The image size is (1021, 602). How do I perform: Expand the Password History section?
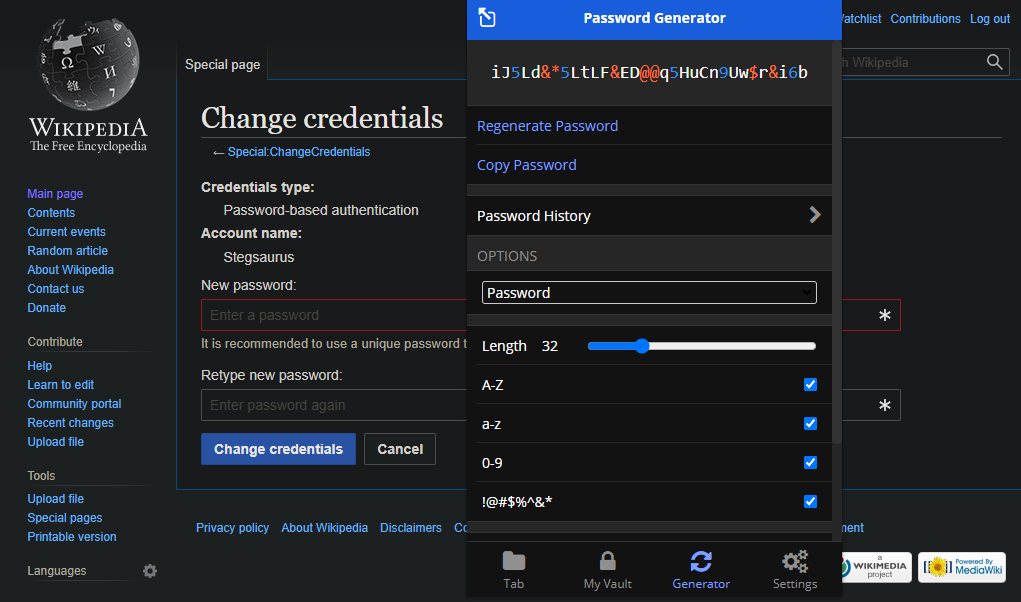coord(649,215)
